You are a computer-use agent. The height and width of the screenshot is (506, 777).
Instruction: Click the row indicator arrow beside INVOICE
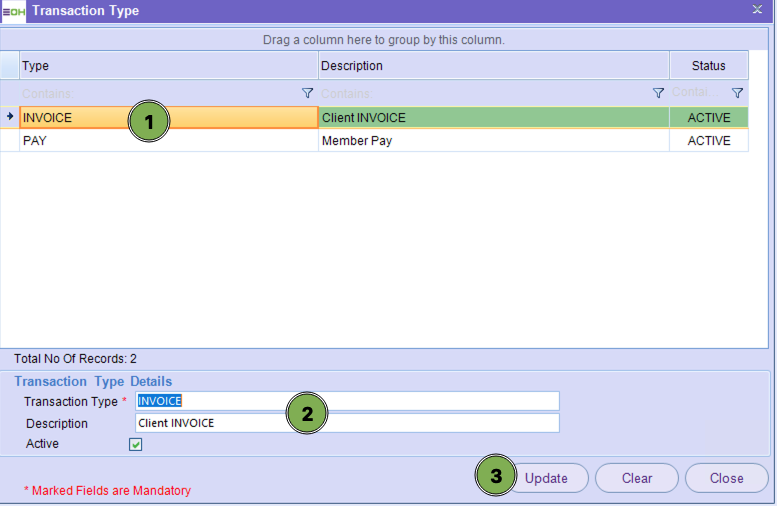point(10,117)
